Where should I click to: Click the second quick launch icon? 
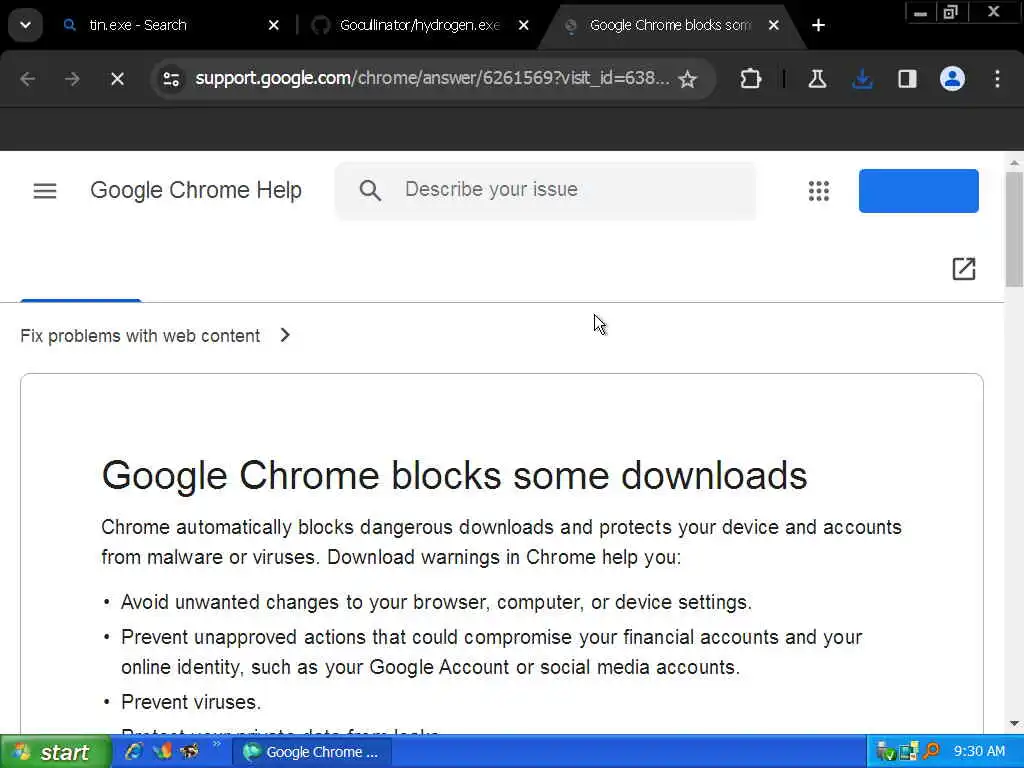coord(161,752)
